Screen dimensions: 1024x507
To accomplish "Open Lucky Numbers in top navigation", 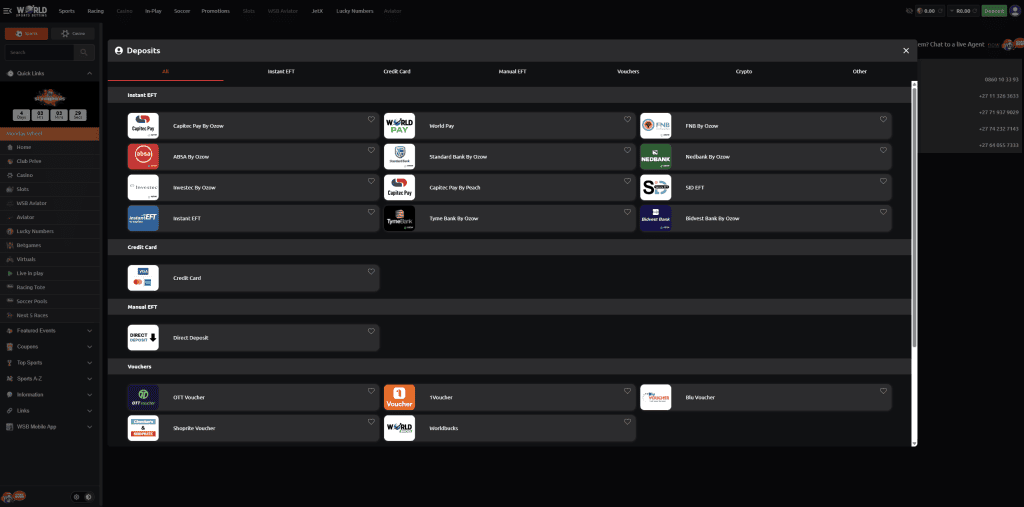I will (355, 11).
